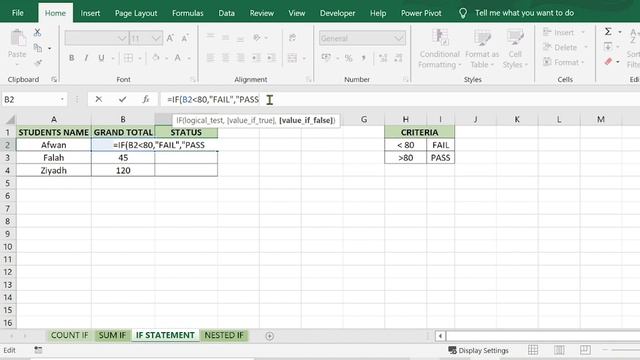
Task: Open the Data ribbon tab
Action: (x=227, y=13)
